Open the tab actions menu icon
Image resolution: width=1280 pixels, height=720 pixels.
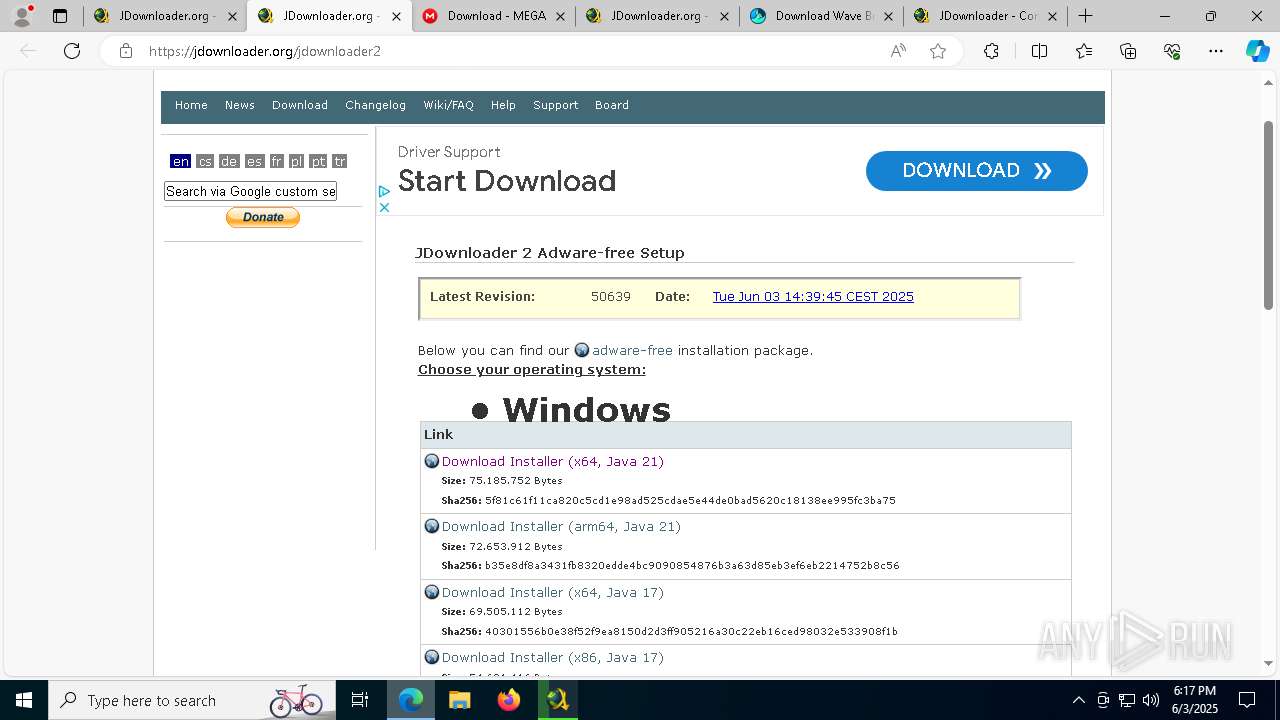(60, 16)
